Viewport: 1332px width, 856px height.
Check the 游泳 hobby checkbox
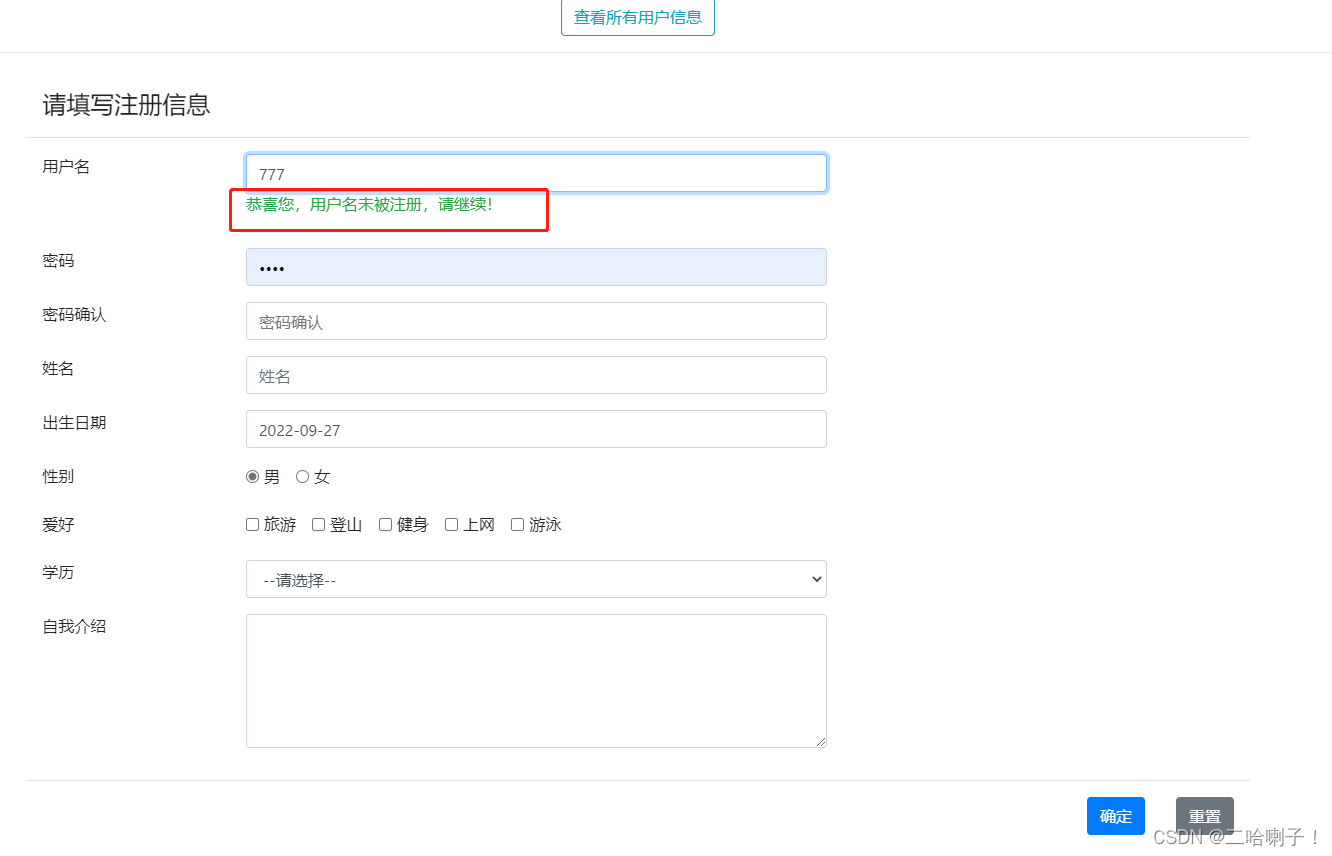pyautogui.click(x=517, y=524)
